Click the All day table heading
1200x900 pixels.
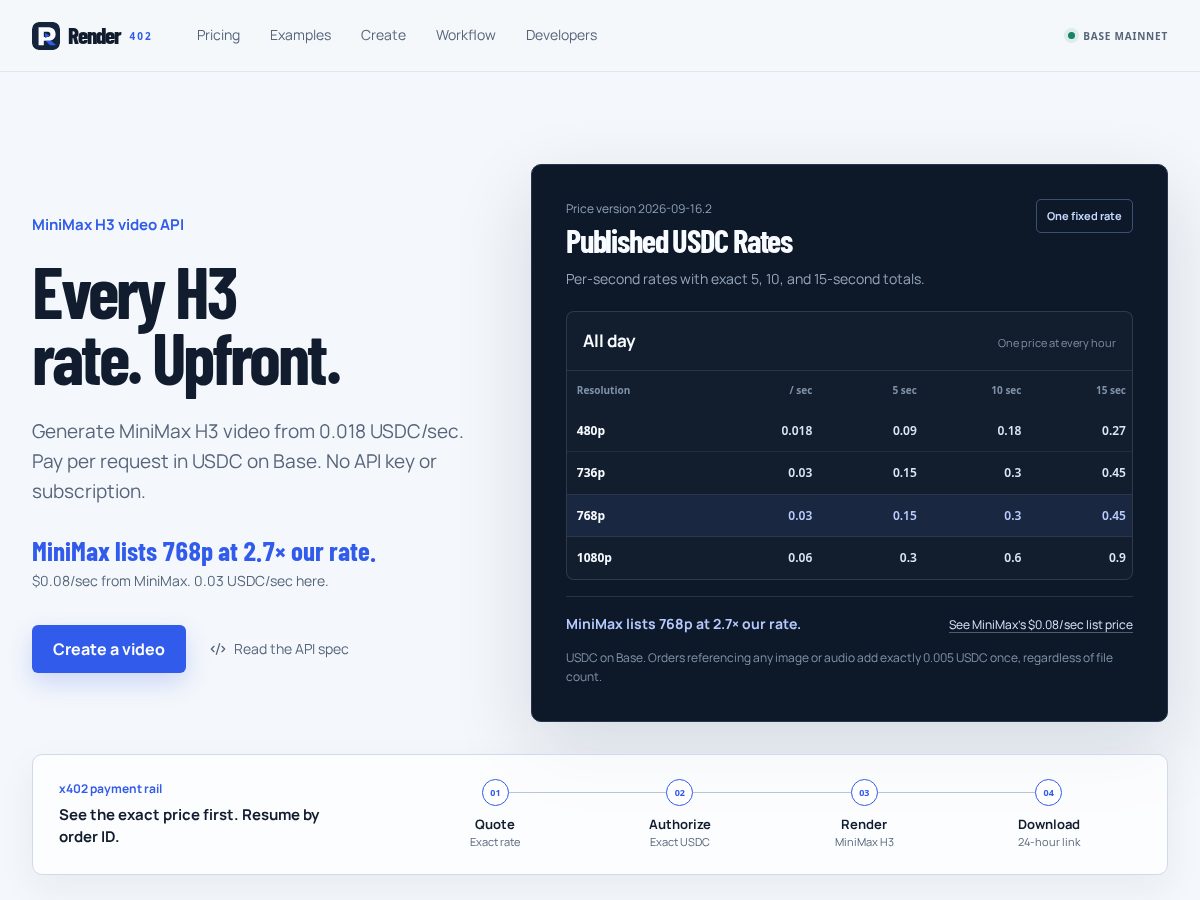(609, 341)
